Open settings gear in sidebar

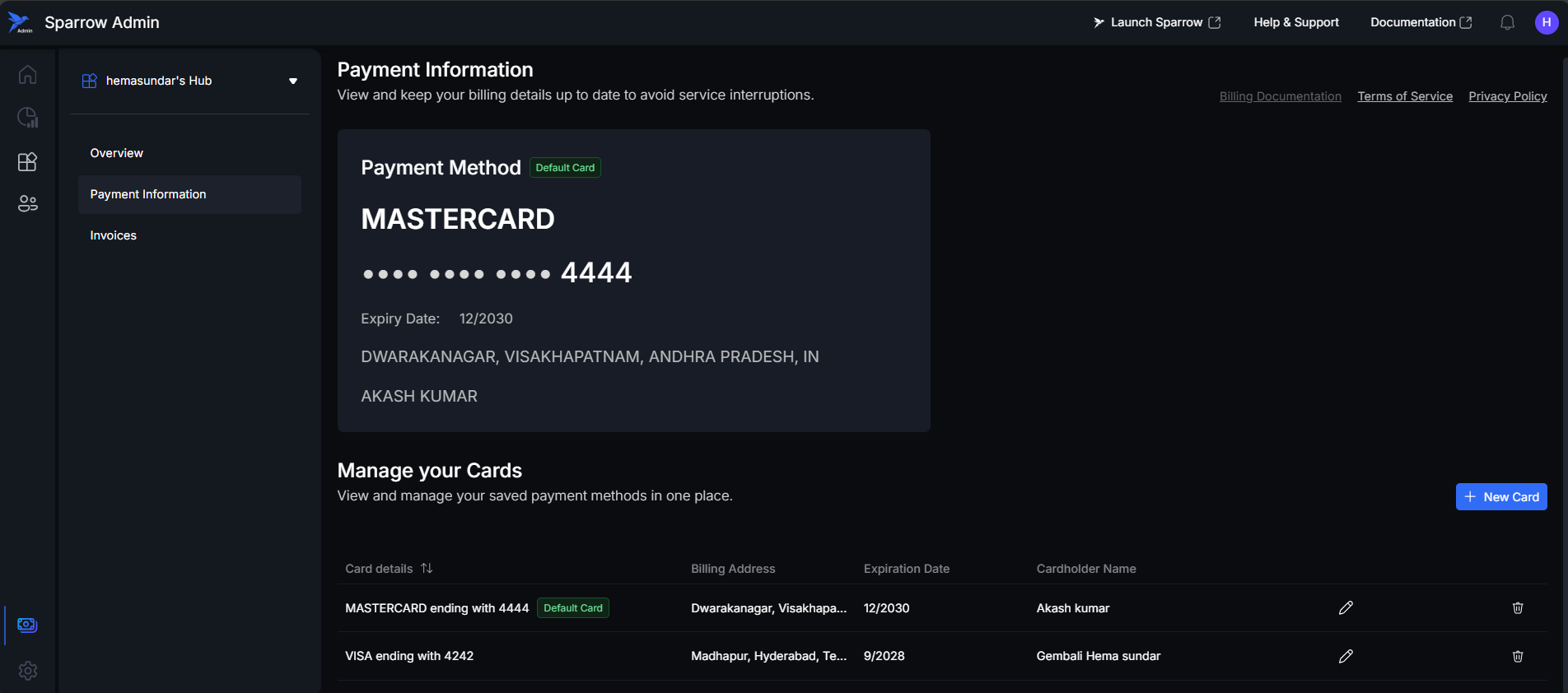click(x=27, y=671)
